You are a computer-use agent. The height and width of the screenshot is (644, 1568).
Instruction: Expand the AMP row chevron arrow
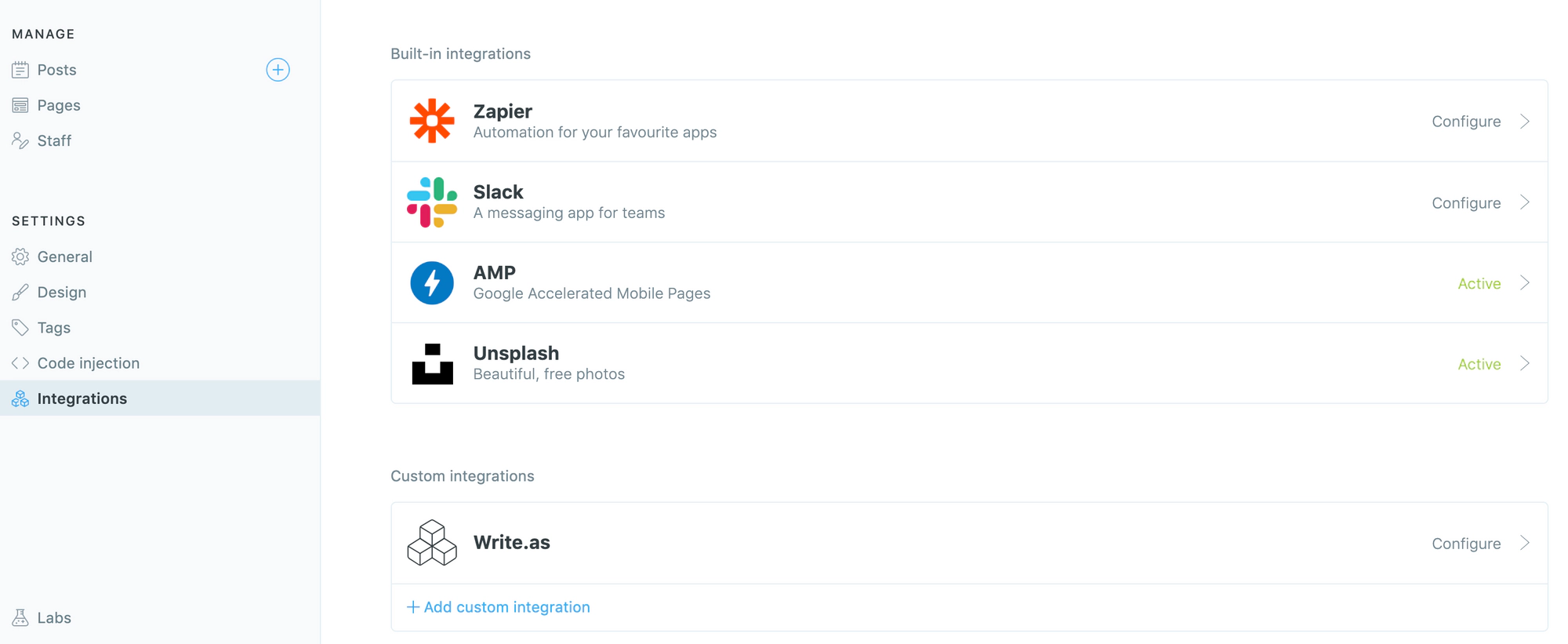(x=1525, y=283)
